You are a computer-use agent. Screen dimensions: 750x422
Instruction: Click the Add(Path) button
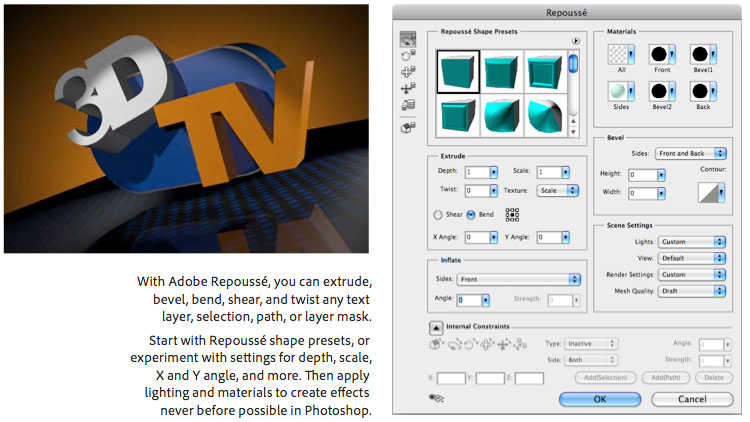(665, 378)
